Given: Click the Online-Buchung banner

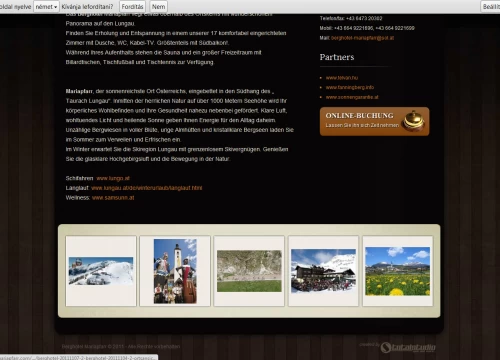Looking at the screenshot, I should tap(374, 121).
